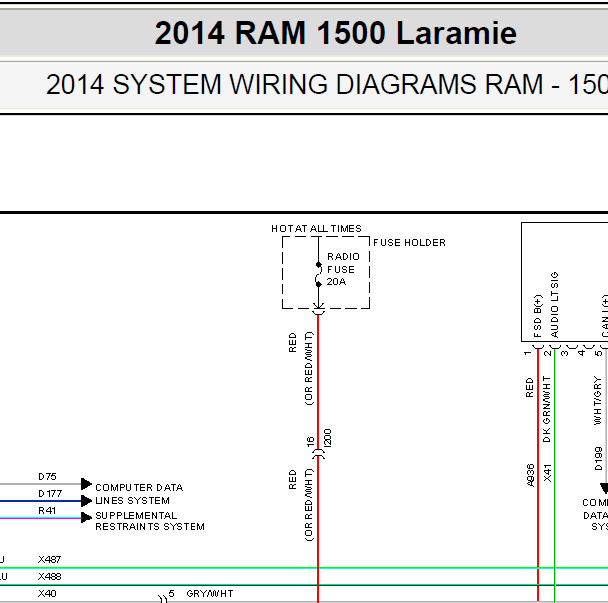Screen dimensions: 608x603
Task: Click the arrow at the end of R41 wire
Action: point(86,517)
